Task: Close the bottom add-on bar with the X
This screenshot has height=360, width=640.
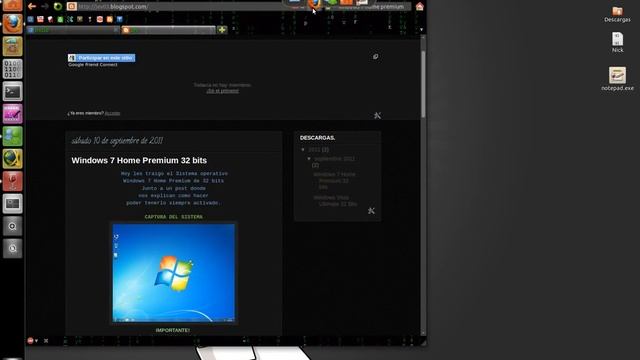Action: click(46, 341)
